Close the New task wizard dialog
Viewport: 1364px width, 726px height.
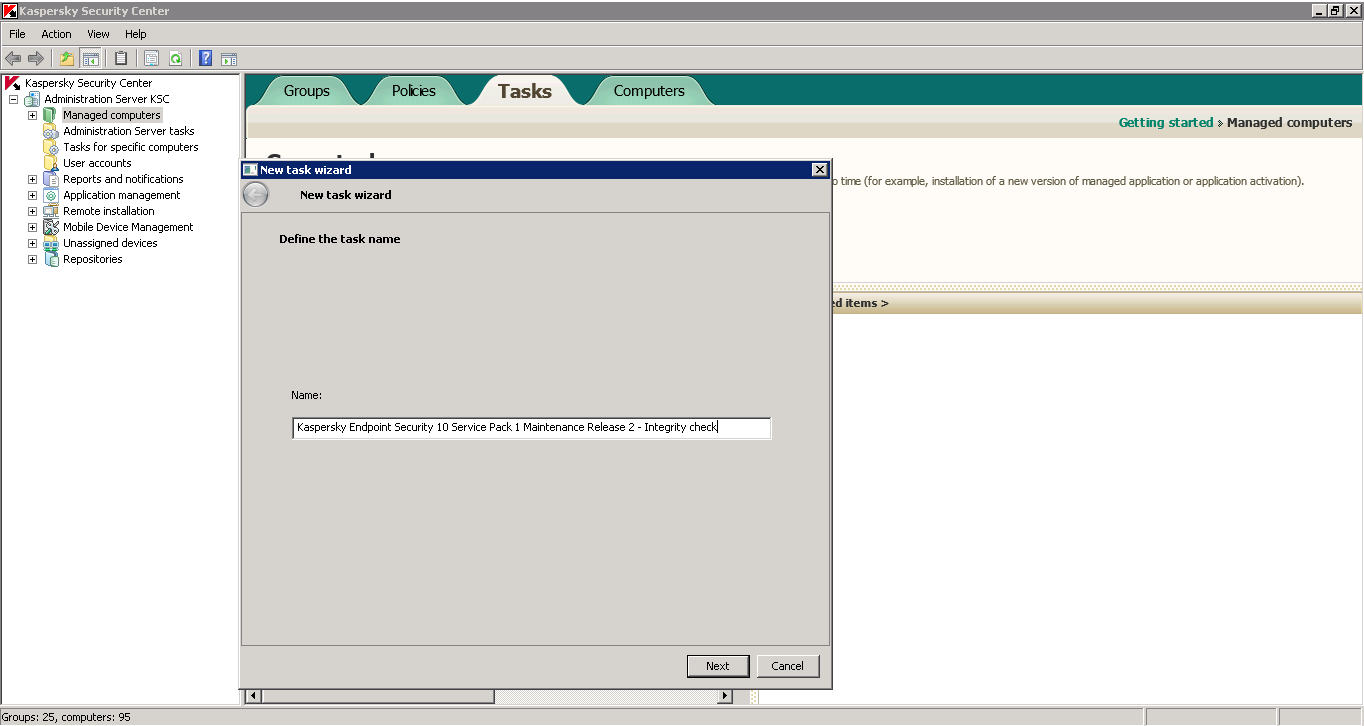pos(819,170)
